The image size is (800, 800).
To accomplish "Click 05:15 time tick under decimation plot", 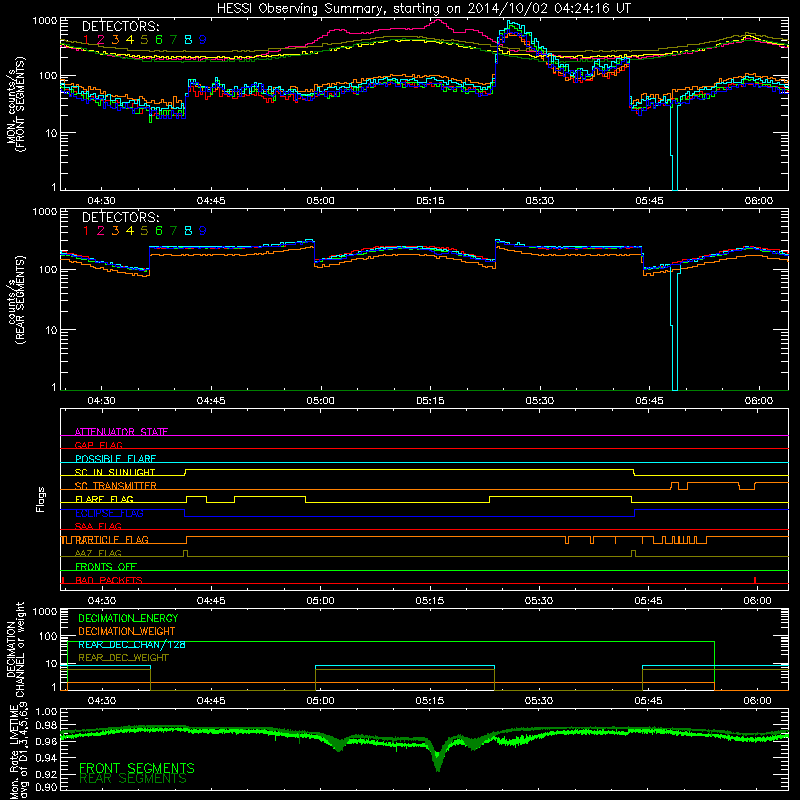I will coord(430,701).
